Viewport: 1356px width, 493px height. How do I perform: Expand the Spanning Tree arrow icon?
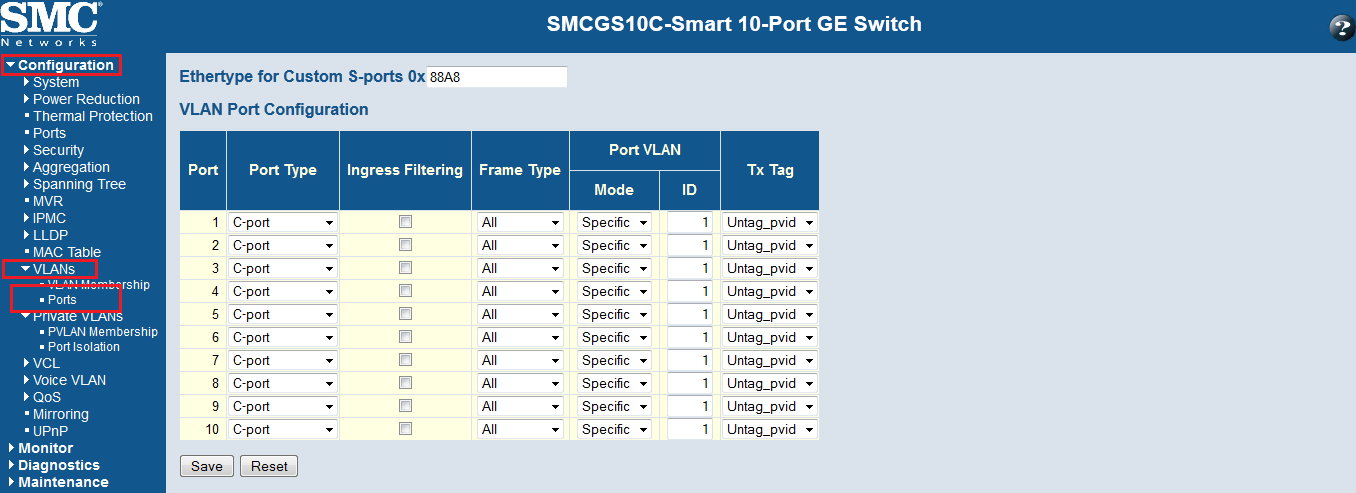click(26, 184)
